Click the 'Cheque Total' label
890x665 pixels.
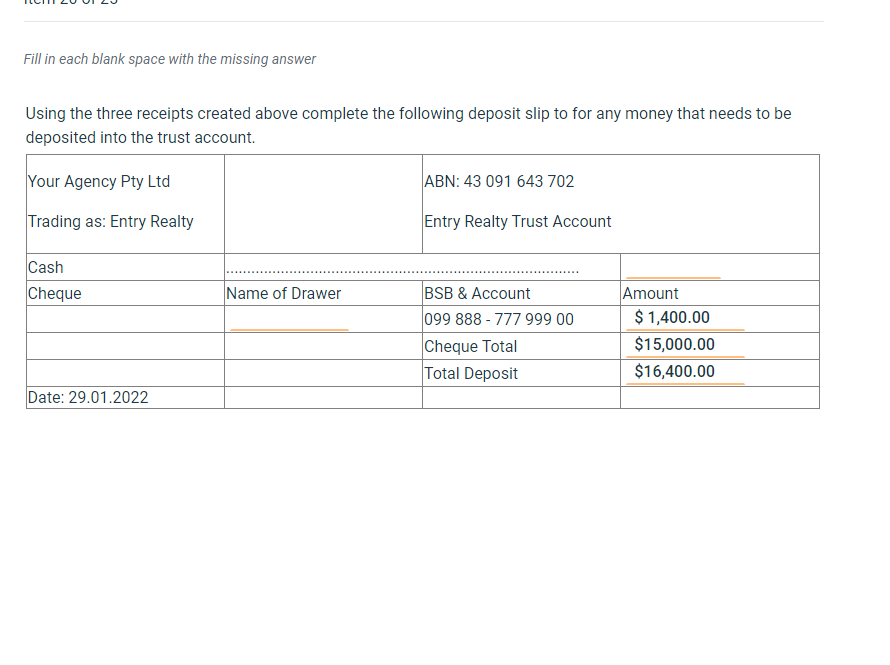(471, 347)
